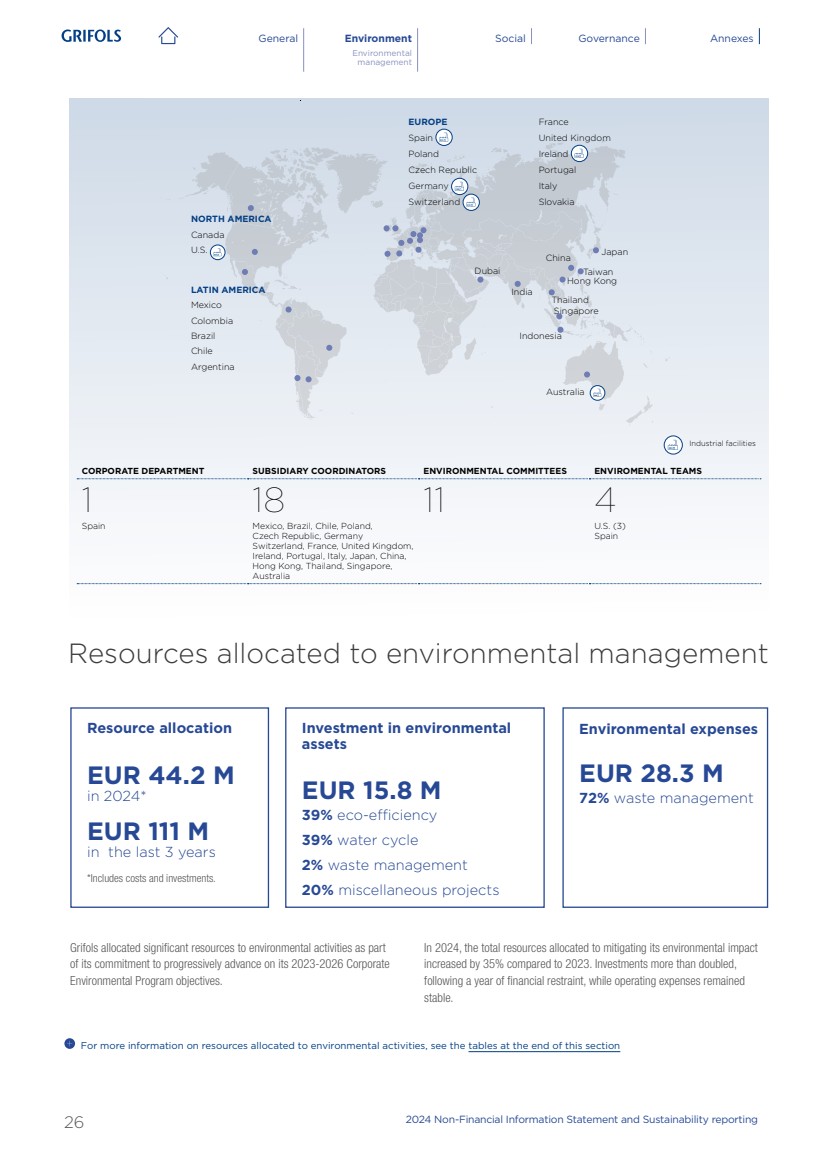
Task: Click the Grifols logo
Action: pos(91,36)
